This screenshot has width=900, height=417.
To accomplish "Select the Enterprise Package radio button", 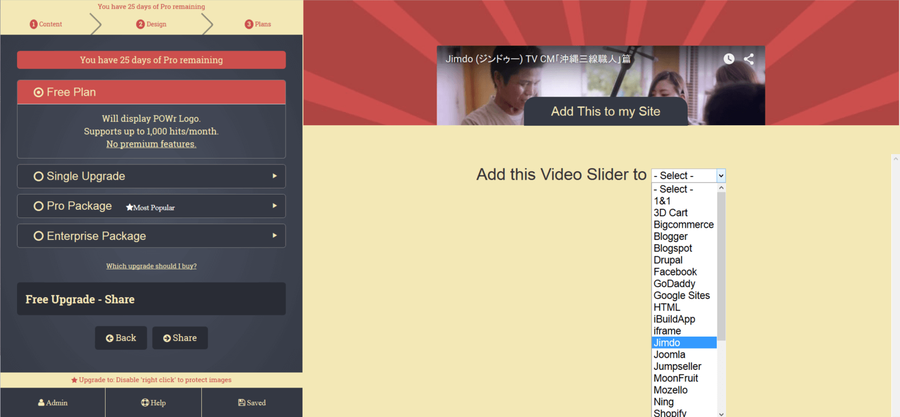I will click(38, 236).
